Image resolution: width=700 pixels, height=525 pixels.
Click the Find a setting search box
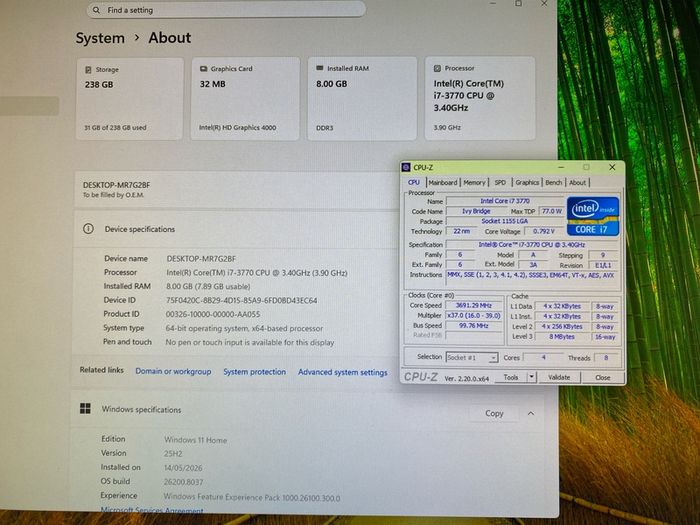click(226, 10)
